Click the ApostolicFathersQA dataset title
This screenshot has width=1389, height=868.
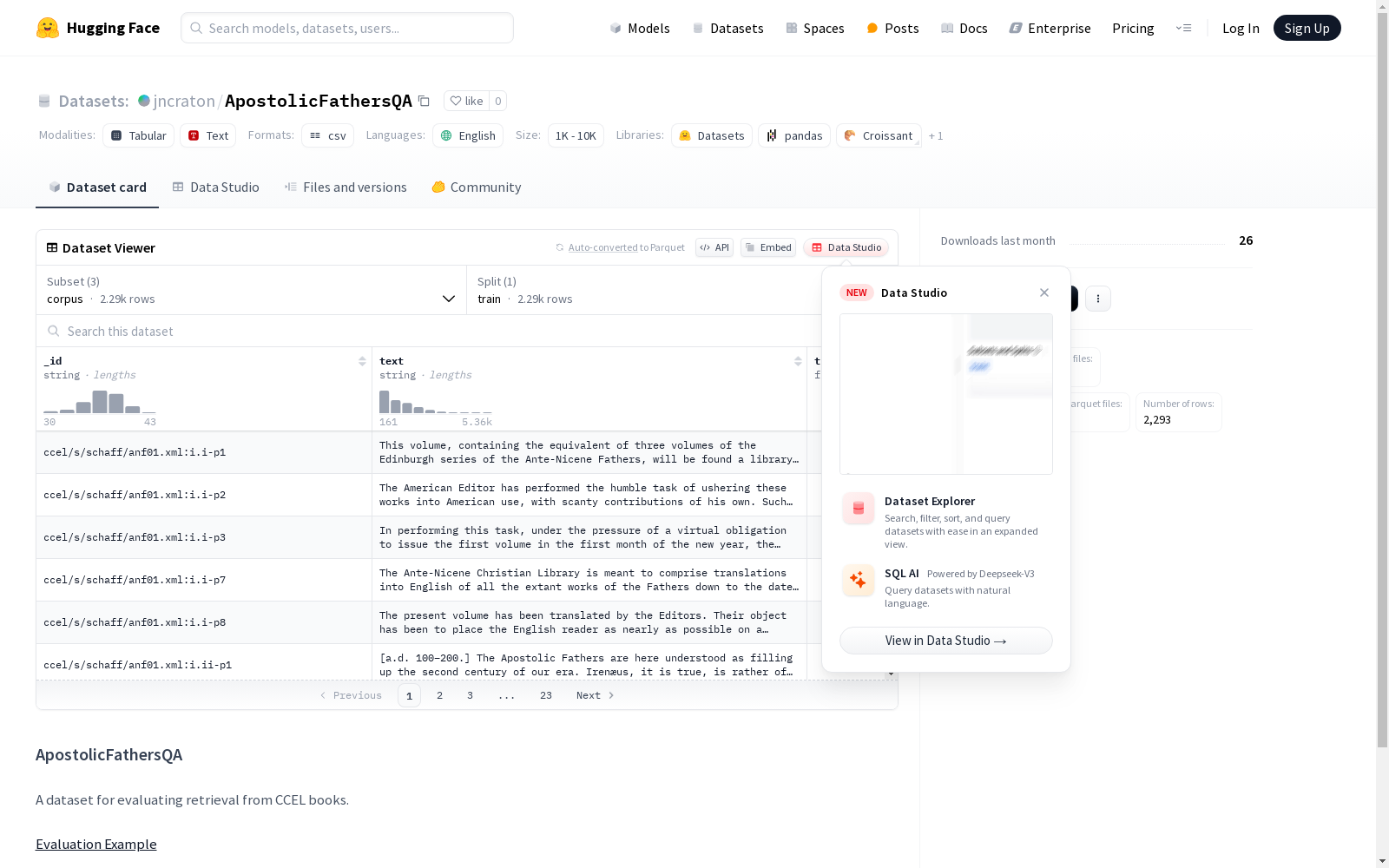click(319, 101)
